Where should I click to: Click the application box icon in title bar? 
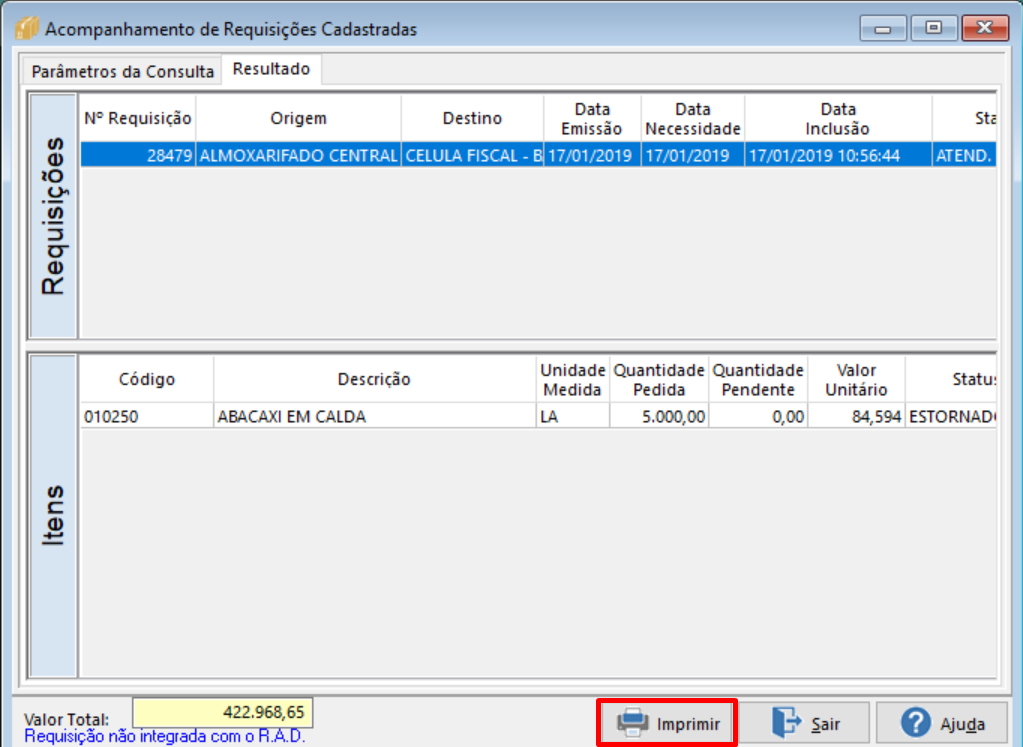coord(27,28)
